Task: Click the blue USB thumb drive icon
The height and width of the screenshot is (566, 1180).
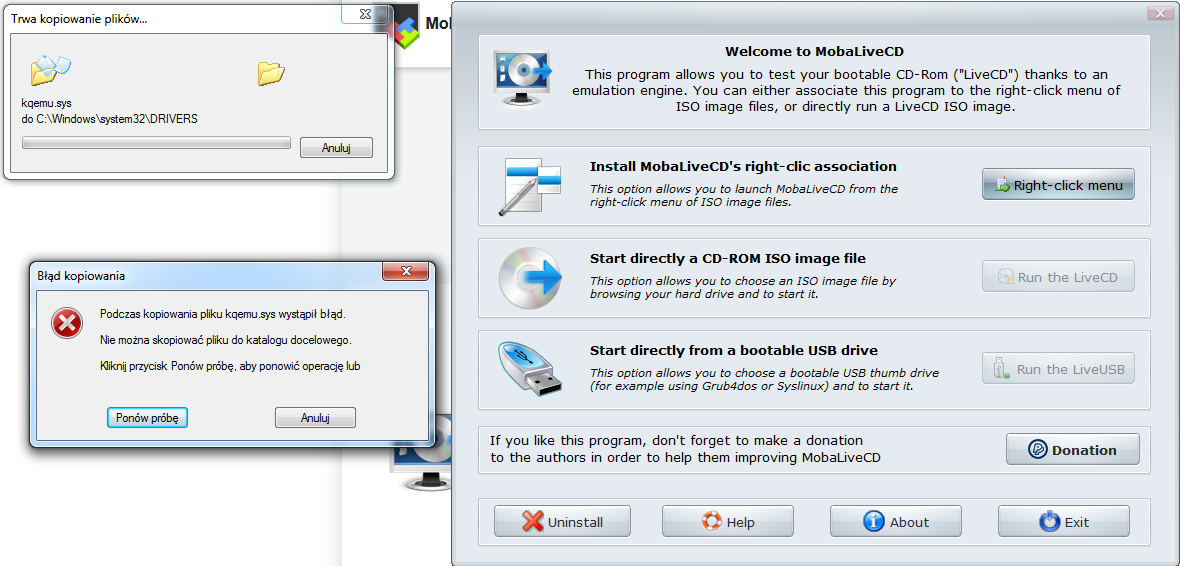Action: [531, 370]
